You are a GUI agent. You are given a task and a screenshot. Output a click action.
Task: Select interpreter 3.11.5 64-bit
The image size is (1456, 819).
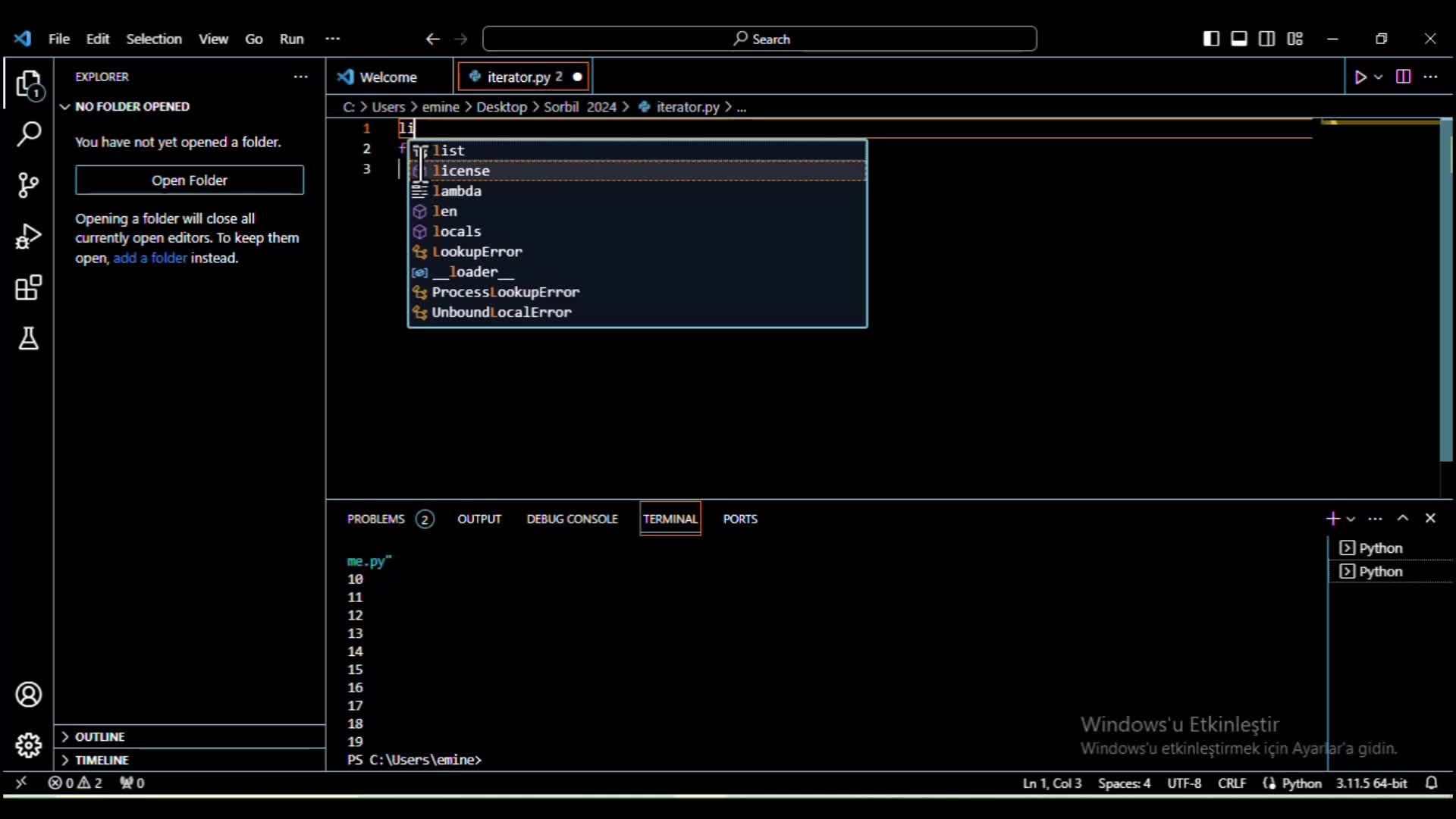1371,783
